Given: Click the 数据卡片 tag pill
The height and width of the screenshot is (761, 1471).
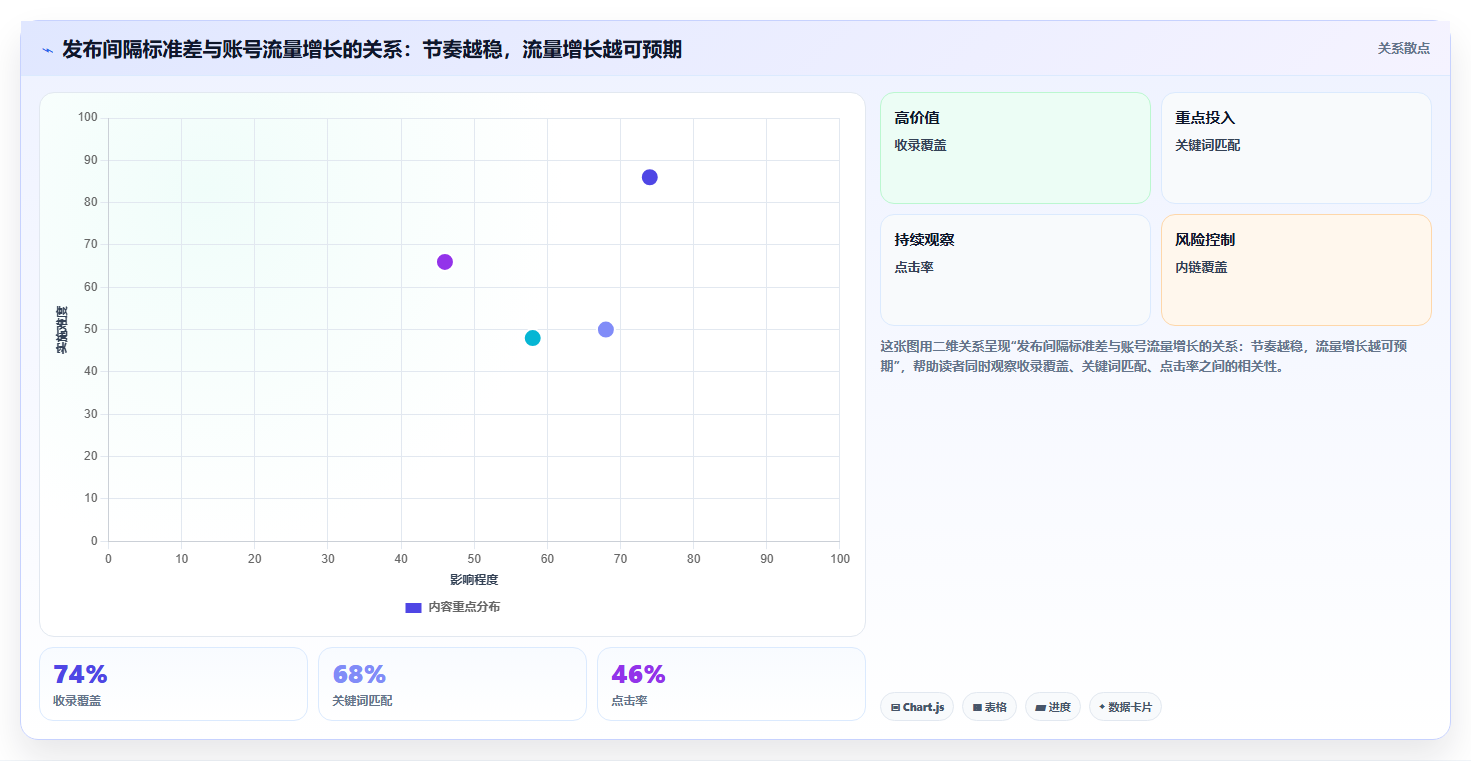Looking at the screenshot, I should click(1125, 707).
